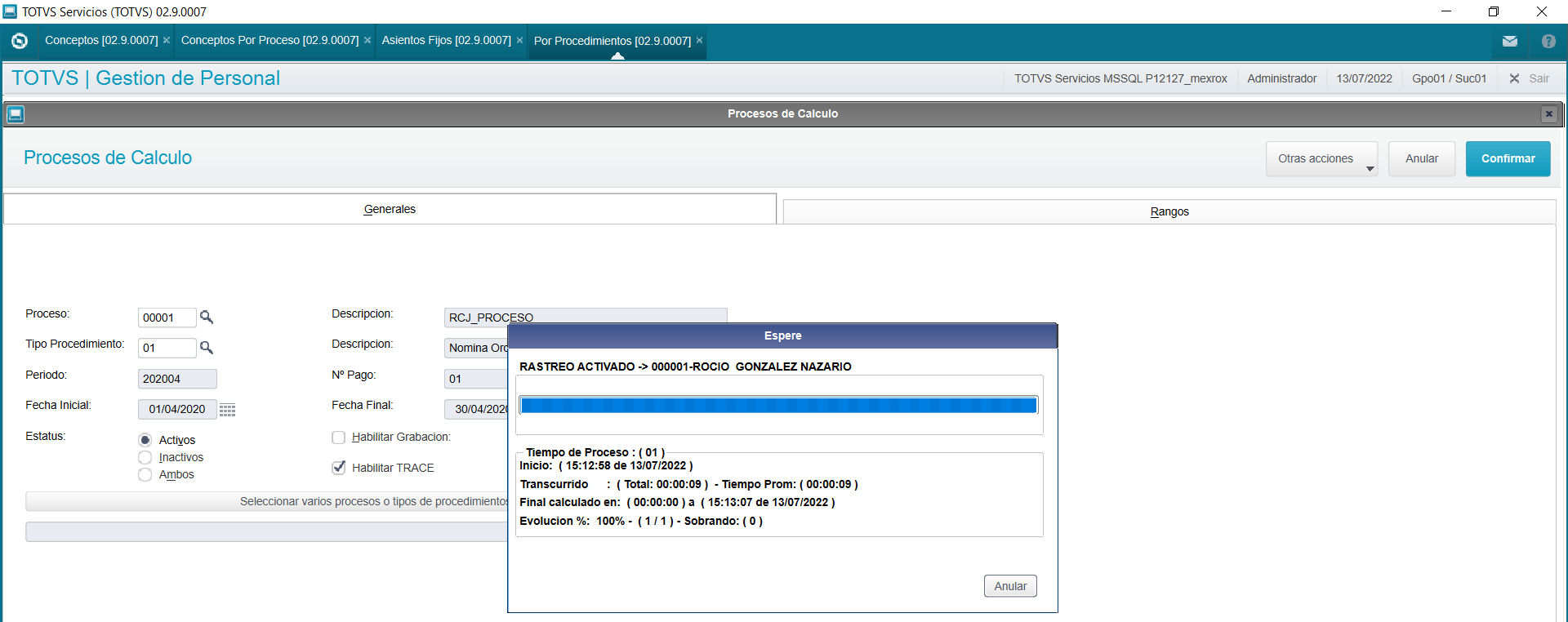The height and width of the screenshot is (622, 1568).
Task: Click the Sair exit icon
Action: pos(1514,78)
